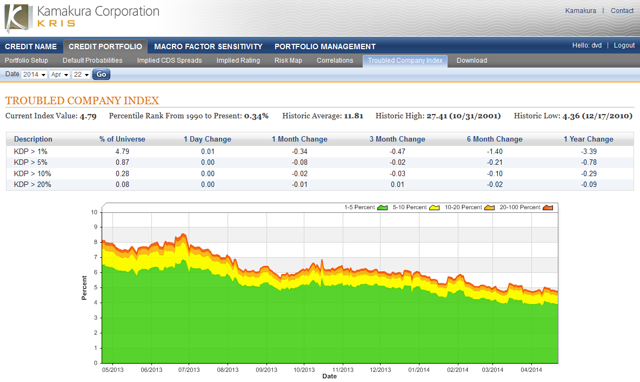The height and width of the screenshot is (382, 640).
Task: Click the % of Universe column header
Action: point(122,139)
